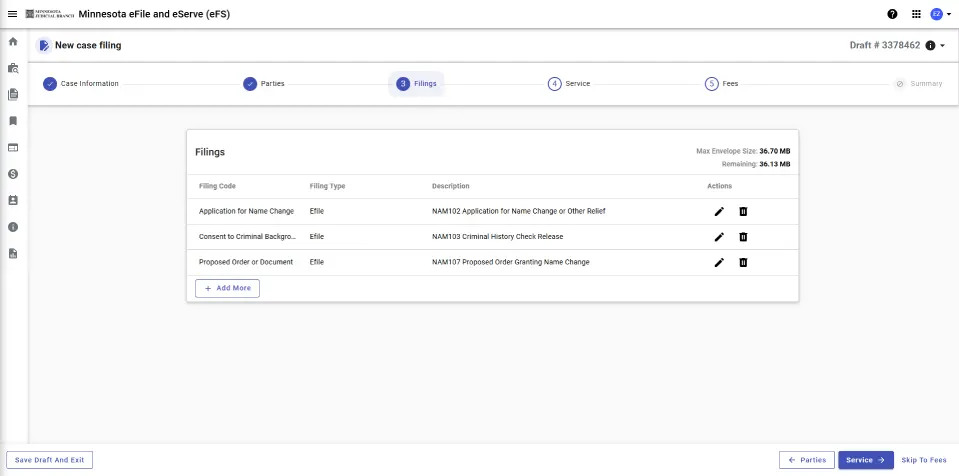Click Proposed Order or Document filing code

pyautogui.click(x=246, y=262)
